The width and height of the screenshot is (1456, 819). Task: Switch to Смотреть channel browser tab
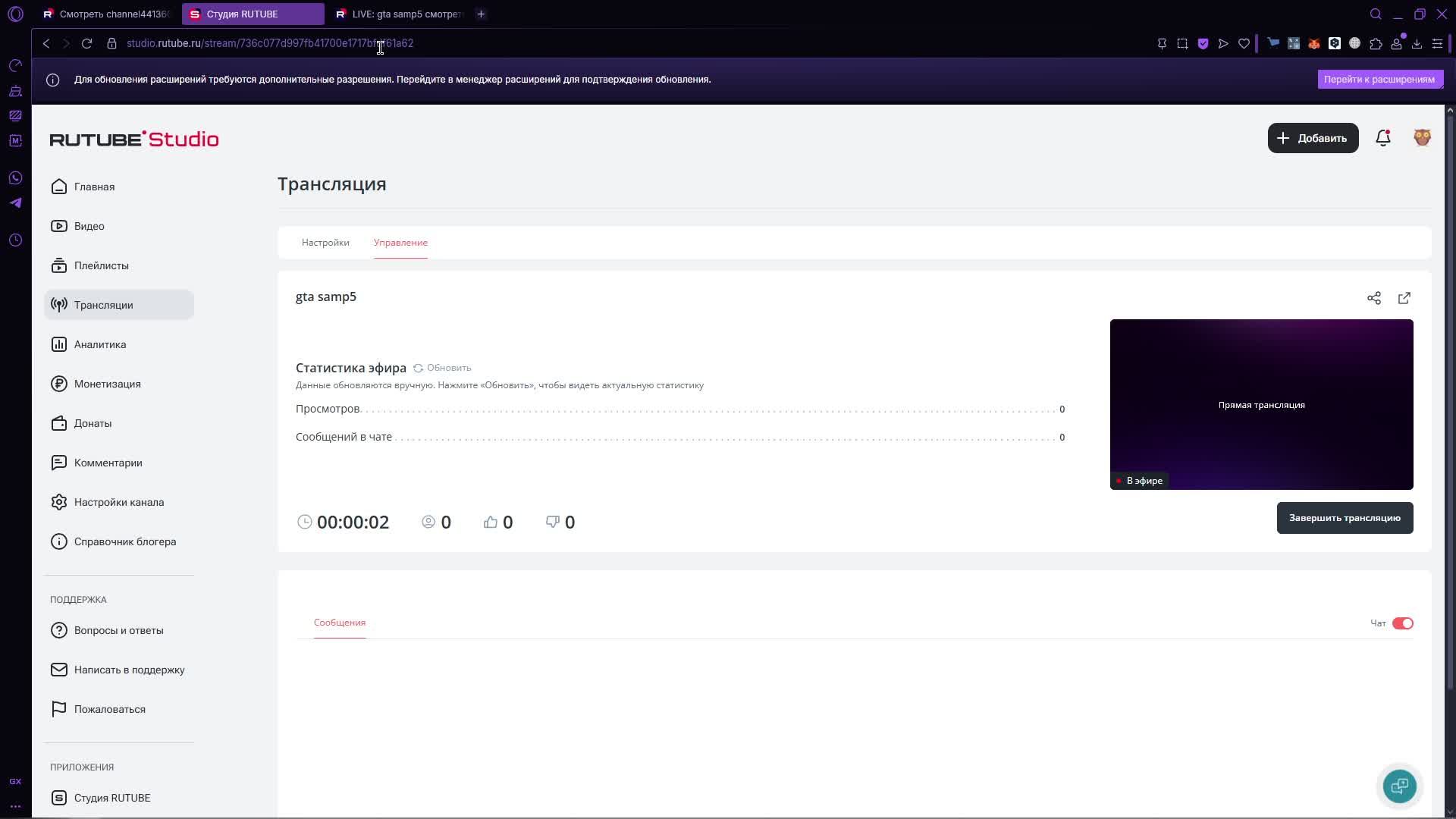pyautogui.click(x=106, y=14)
